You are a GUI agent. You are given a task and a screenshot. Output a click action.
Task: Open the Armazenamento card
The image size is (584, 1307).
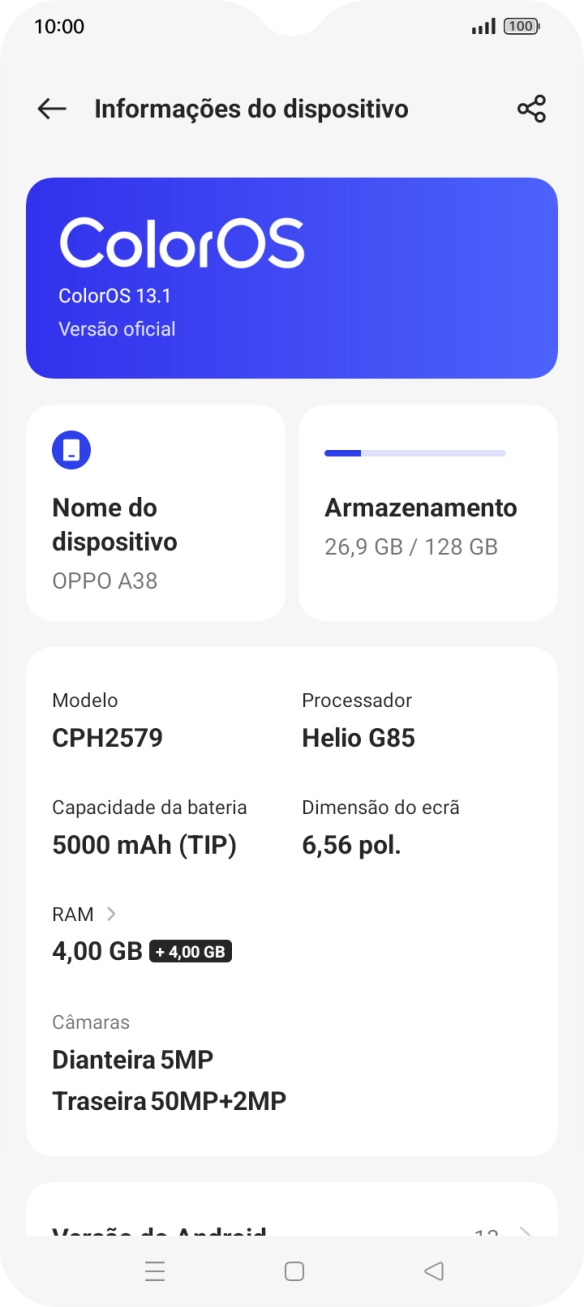[x=427, y=512]
